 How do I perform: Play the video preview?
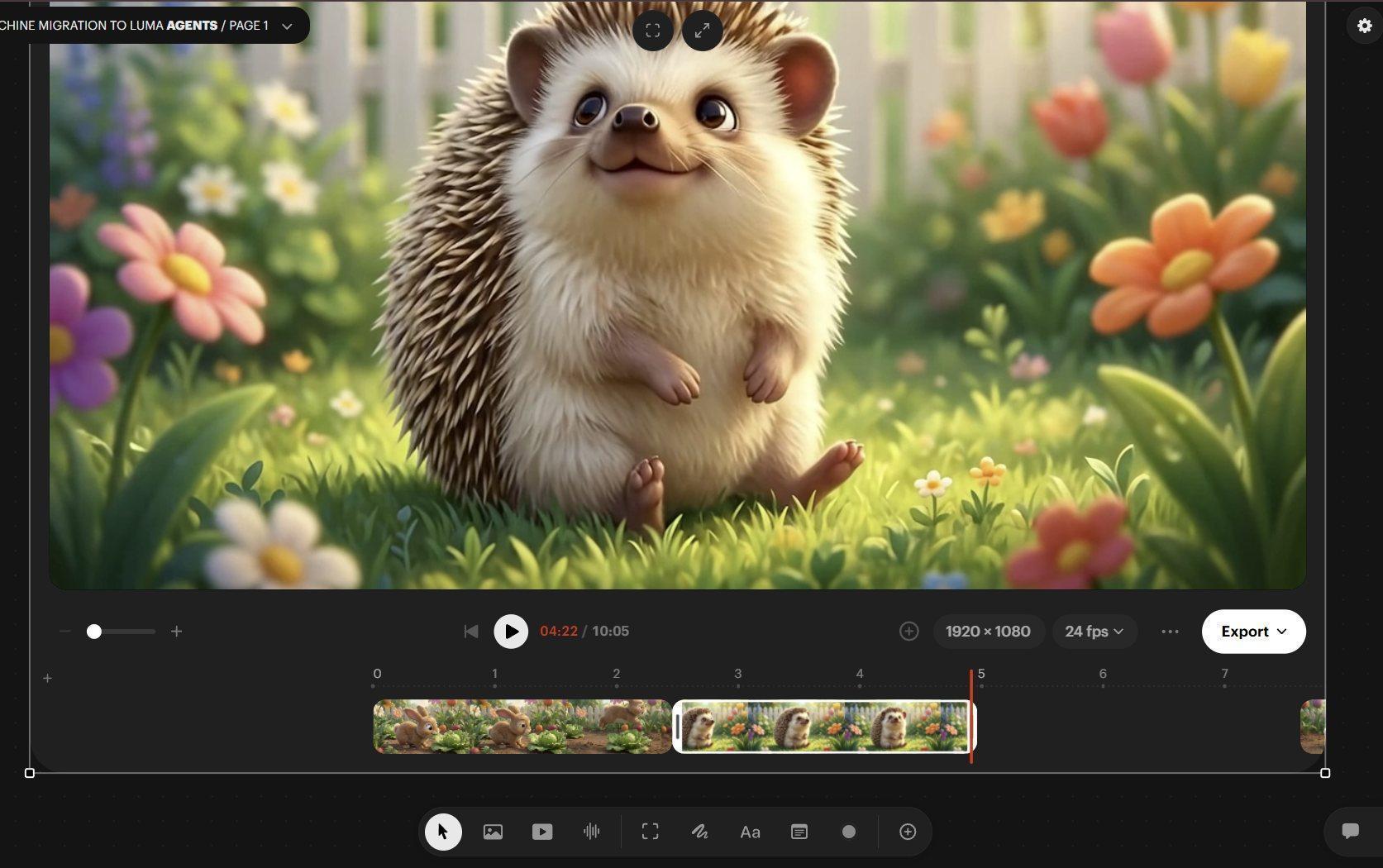[511, 632]
